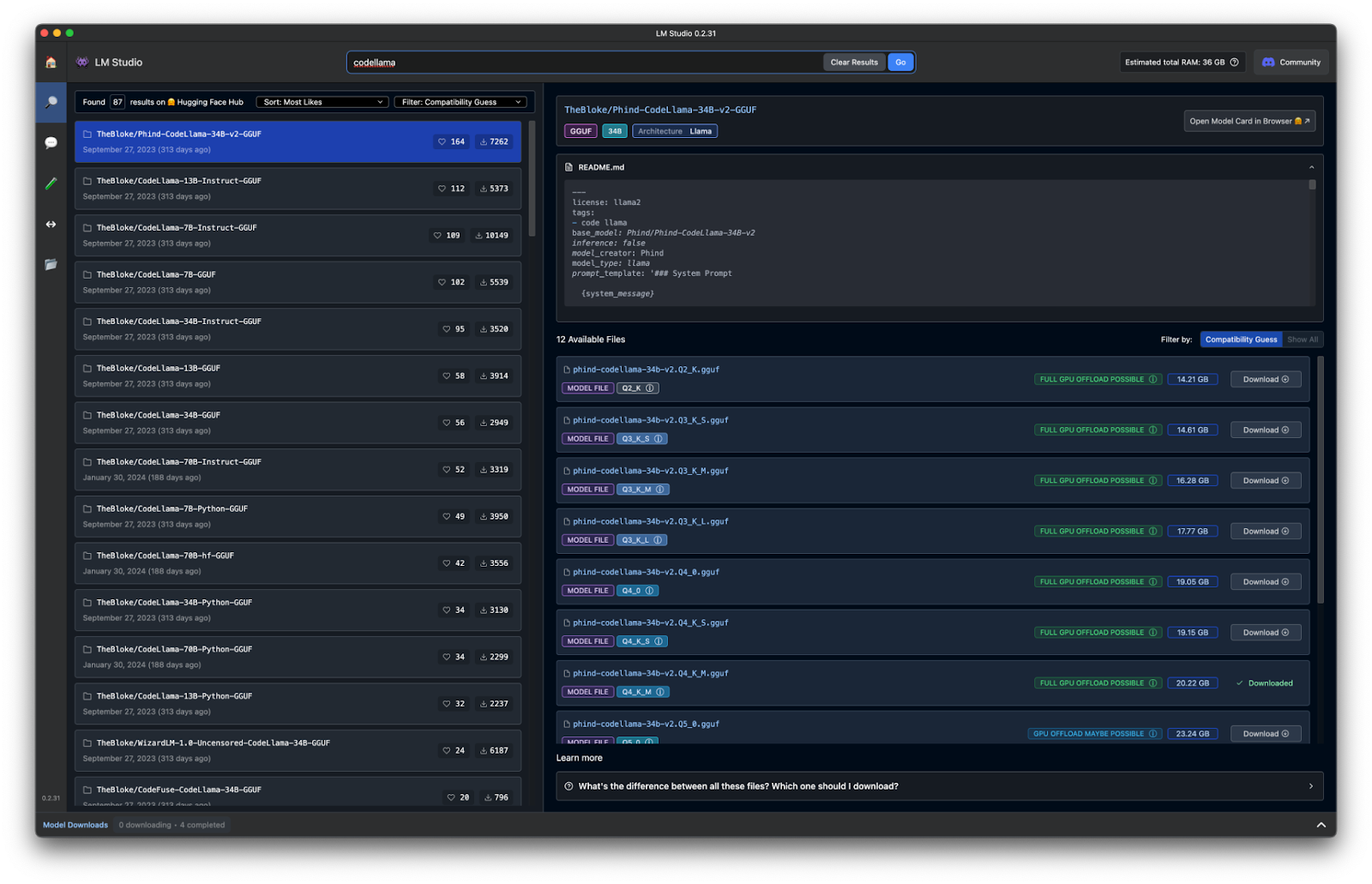Click the available files list scrollbar
The width and height of the screenshot is (1372, 884).
(1321, 480)
